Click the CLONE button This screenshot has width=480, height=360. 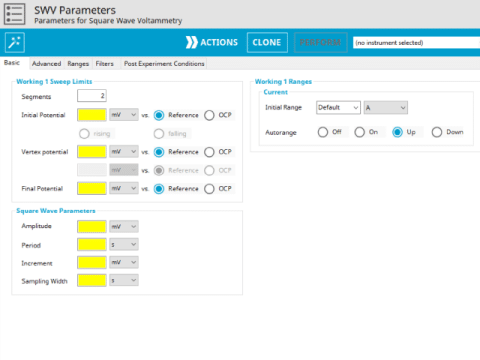coord(267,42)
